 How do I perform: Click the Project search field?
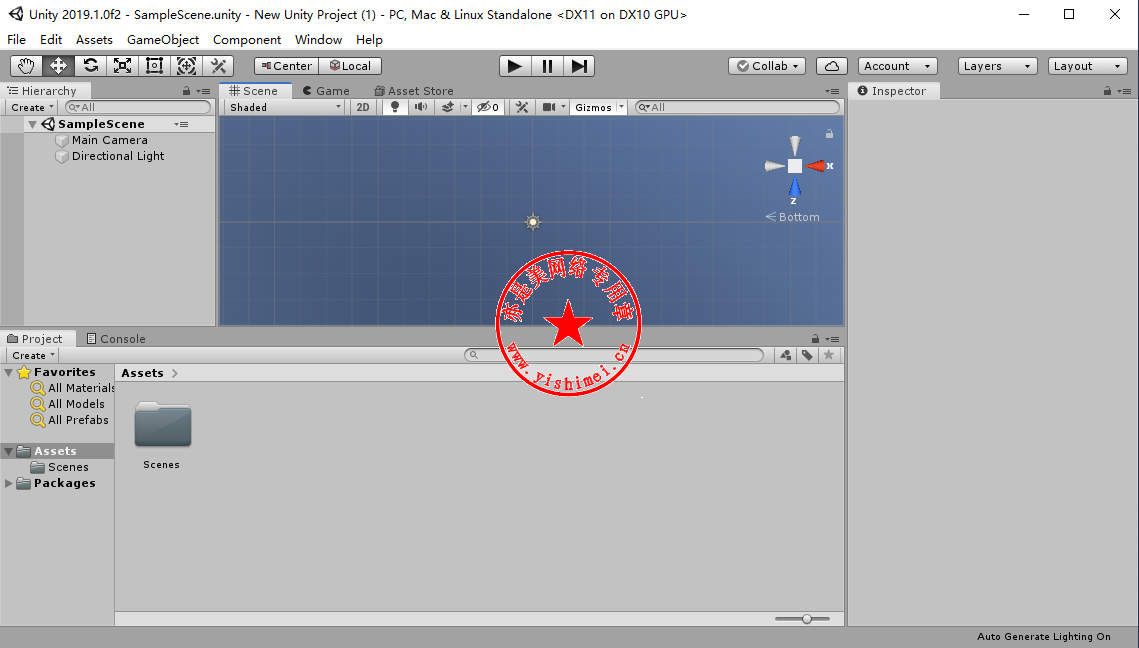tap(614, 355)
